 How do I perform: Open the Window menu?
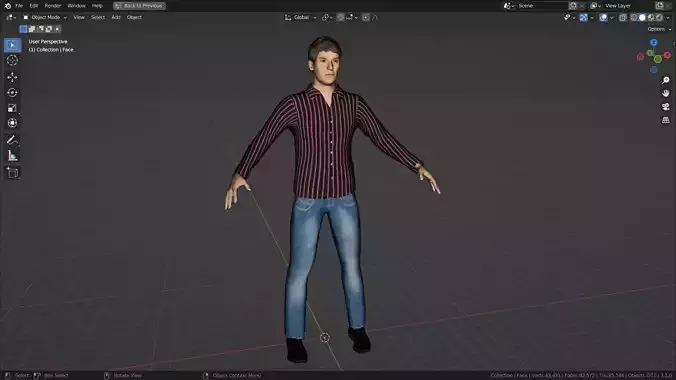pyautogui.click(x=76, y=6)
